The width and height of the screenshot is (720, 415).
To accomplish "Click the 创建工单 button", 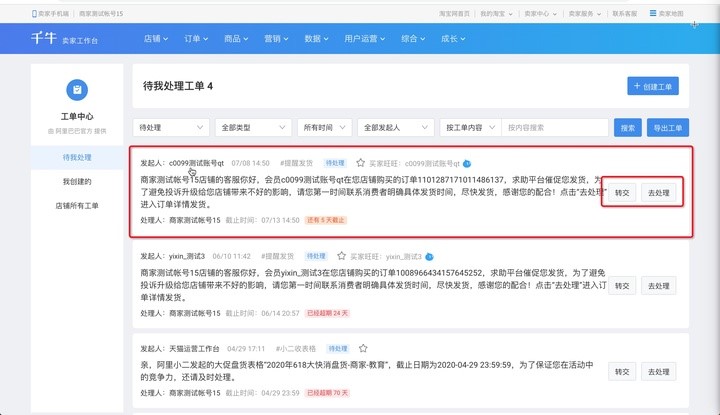I will (x=652, y=86).
